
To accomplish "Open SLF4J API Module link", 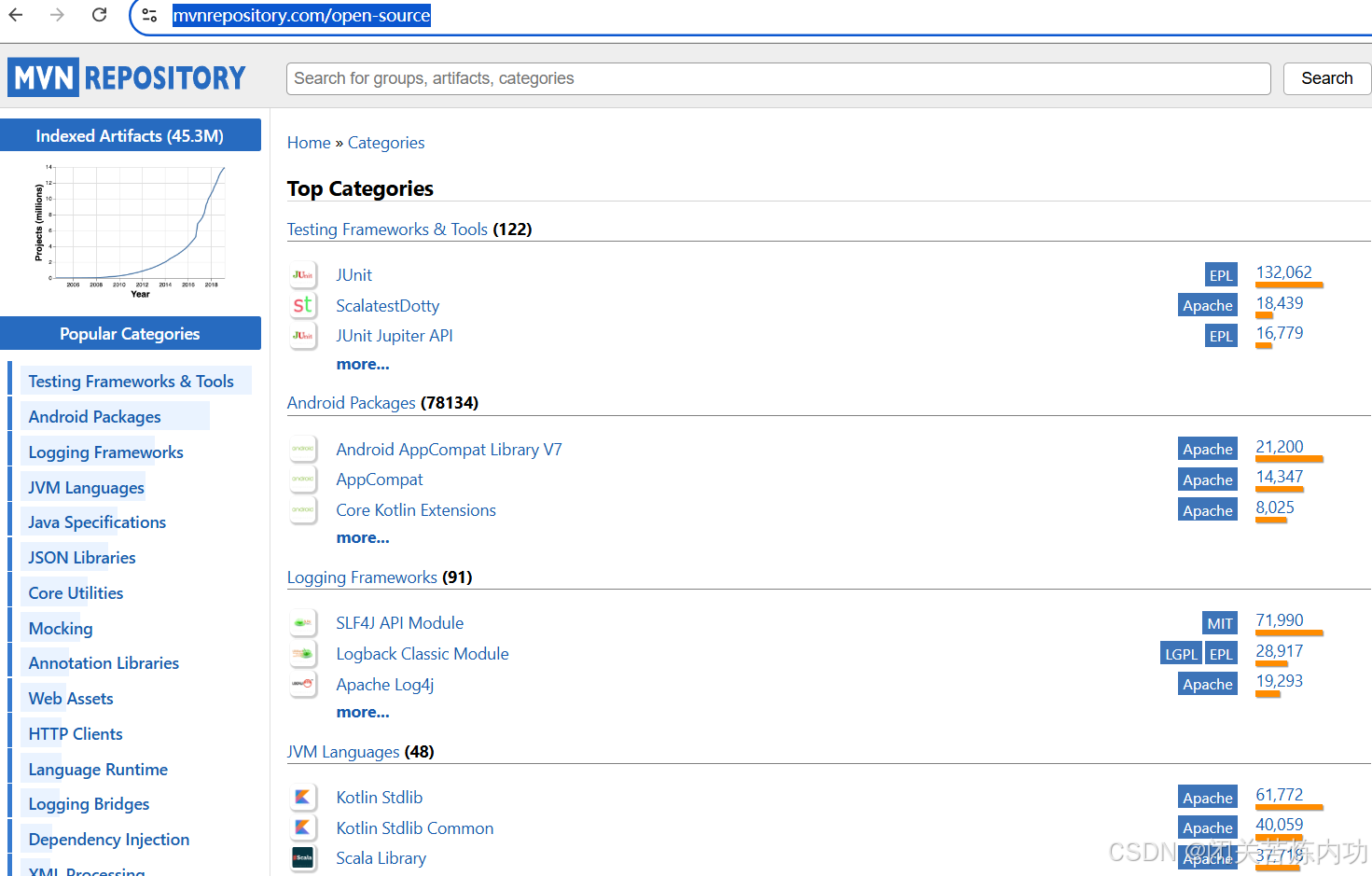I will click(399, 623).
